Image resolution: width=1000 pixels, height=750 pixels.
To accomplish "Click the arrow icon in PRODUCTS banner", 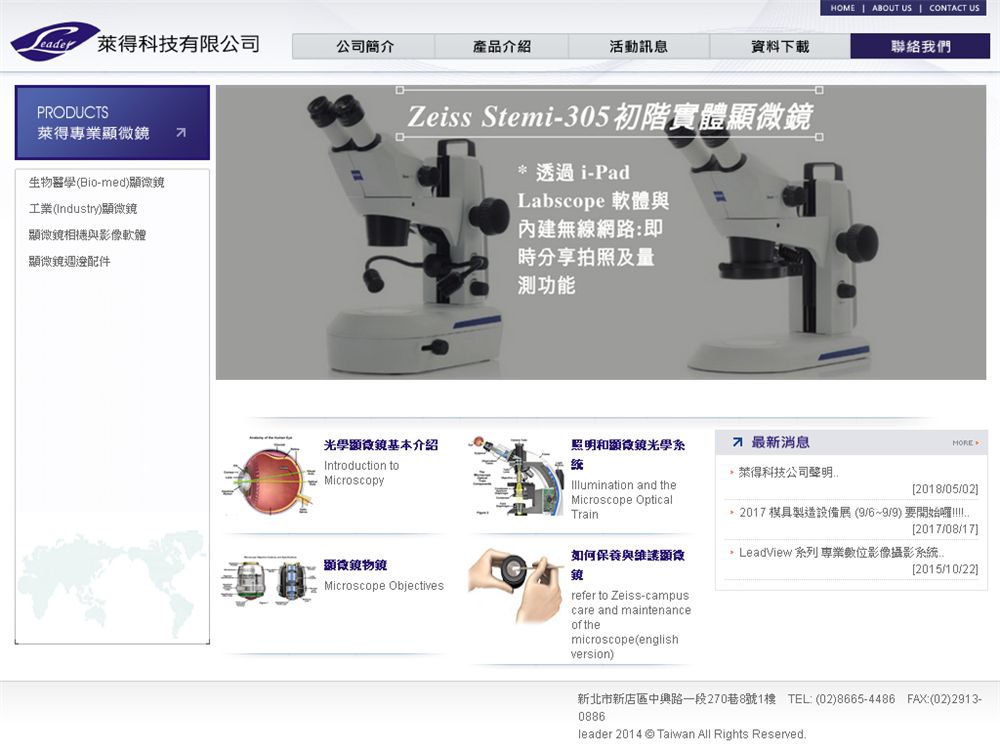I will pos(180,133).
